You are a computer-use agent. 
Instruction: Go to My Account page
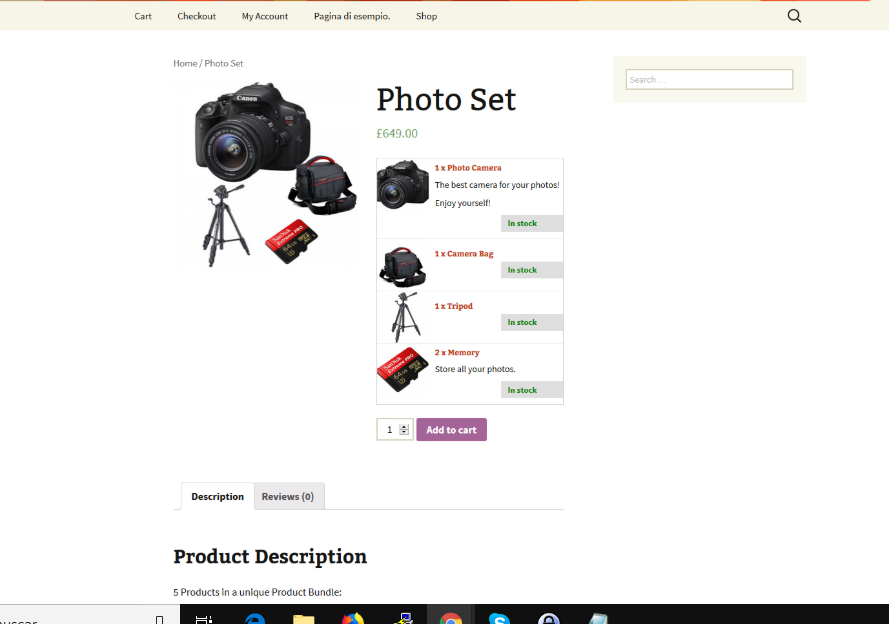coord(264,16)
